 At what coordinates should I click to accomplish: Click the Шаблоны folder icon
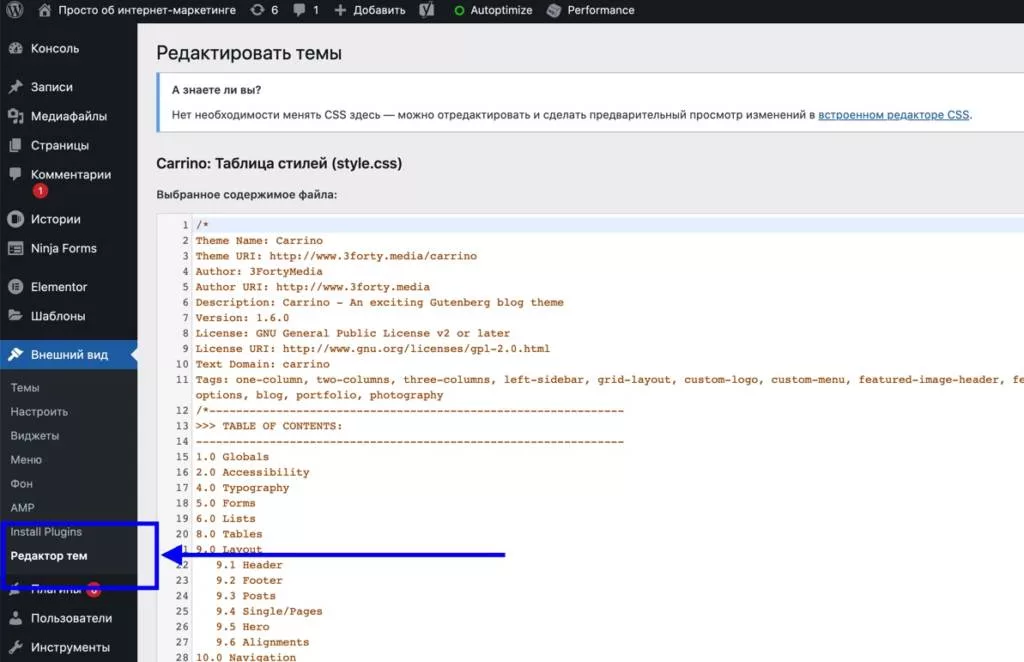(x=16, y=316)
